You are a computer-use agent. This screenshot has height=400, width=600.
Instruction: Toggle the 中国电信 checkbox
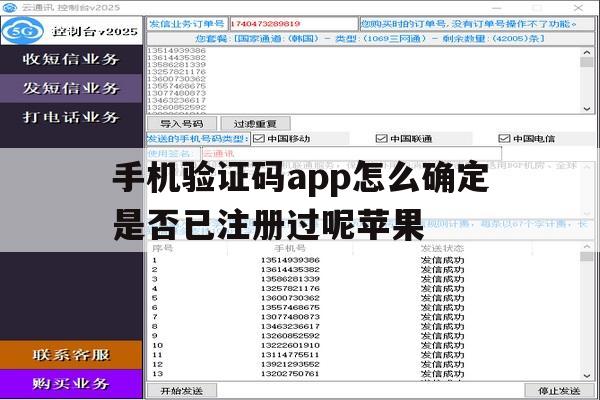click(x=504, y=139)
